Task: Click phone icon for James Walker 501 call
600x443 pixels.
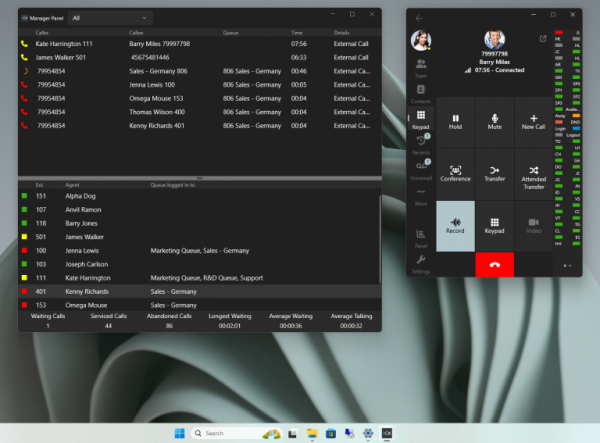Action: [24, 57]
